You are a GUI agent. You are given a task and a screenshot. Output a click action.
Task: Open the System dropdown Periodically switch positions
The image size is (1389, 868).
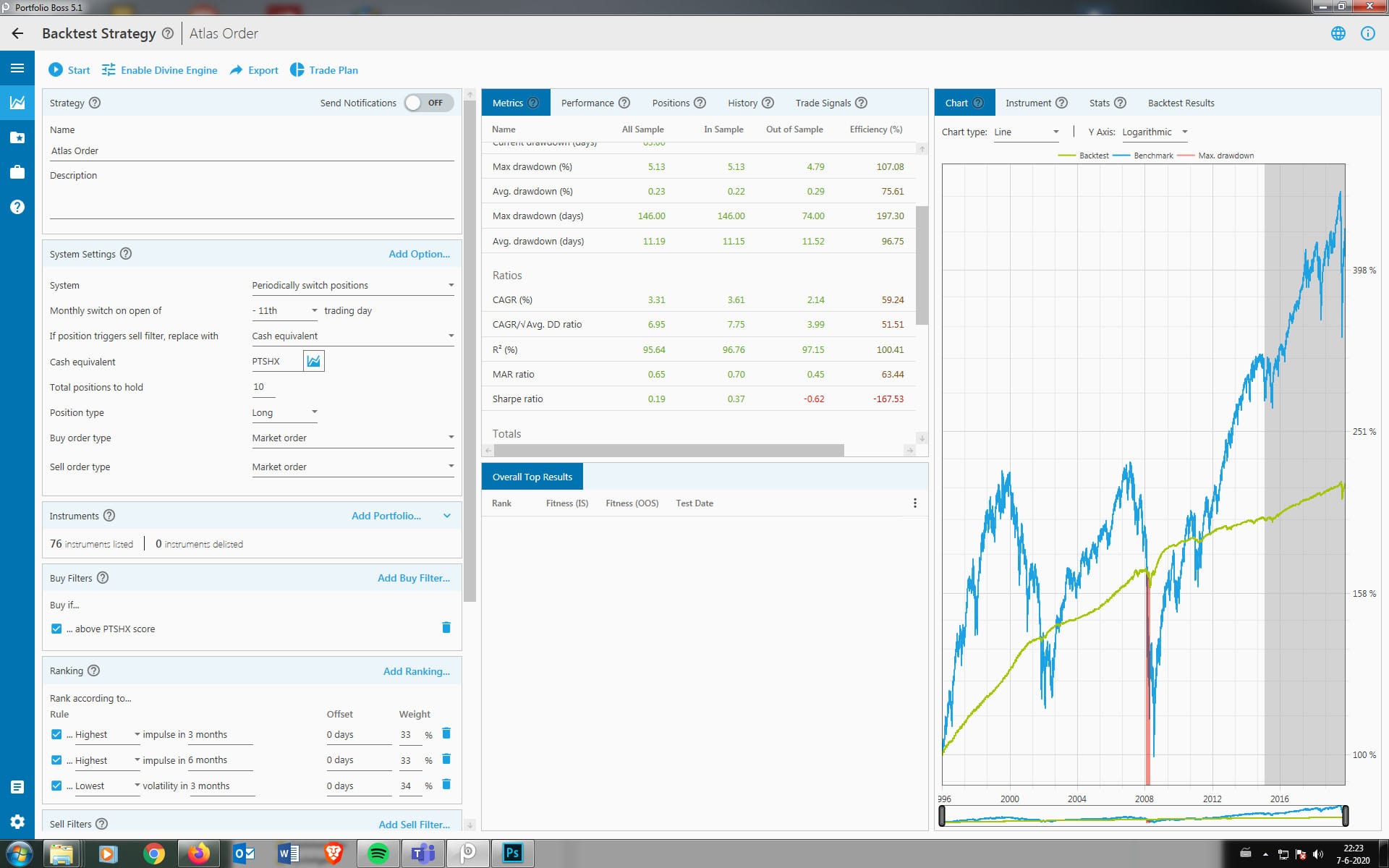click(x=353, y=286)
